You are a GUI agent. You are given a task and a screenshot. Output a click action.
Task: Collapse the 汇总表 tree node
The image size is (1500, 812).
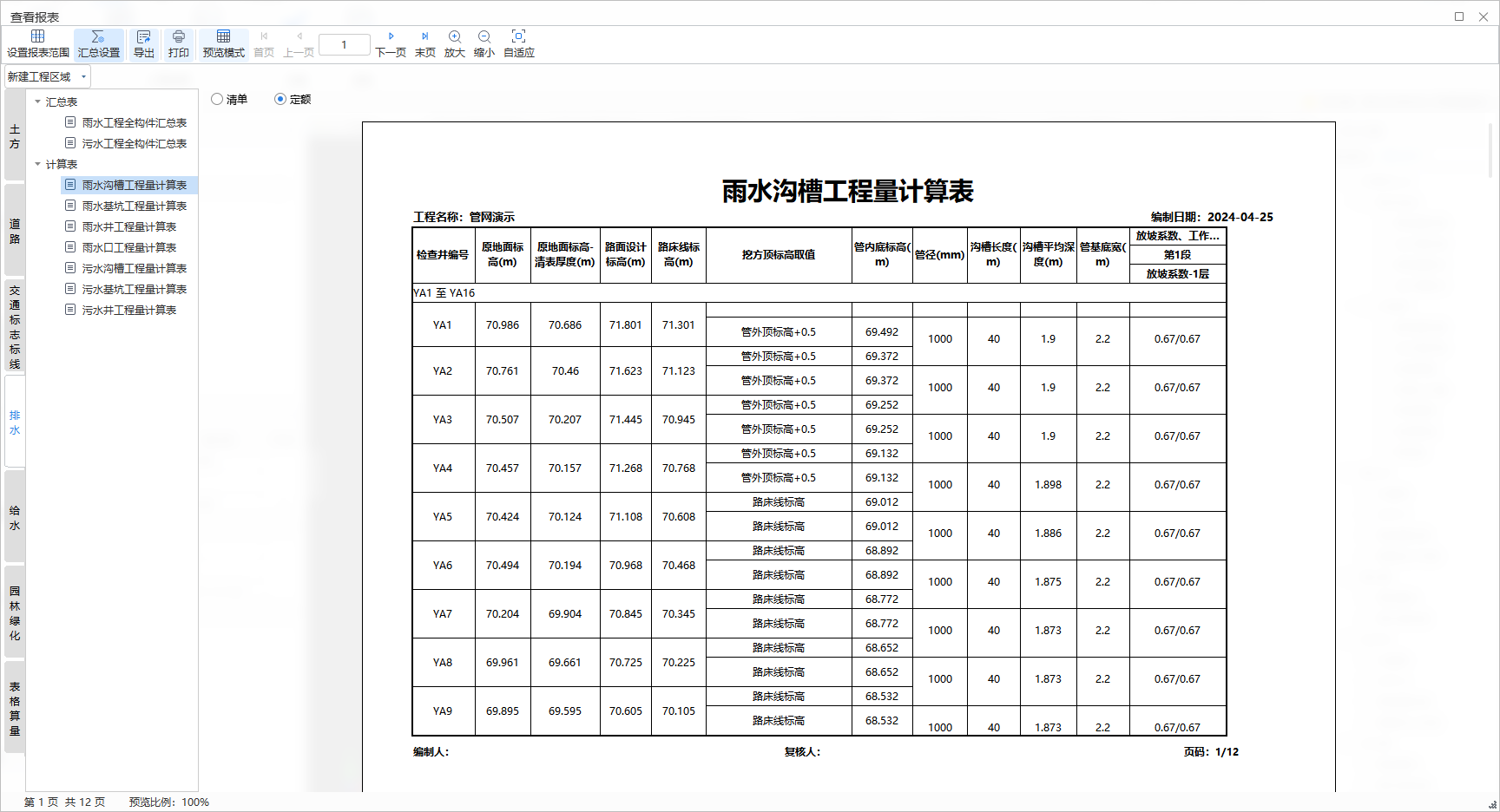tap(37, 102)
